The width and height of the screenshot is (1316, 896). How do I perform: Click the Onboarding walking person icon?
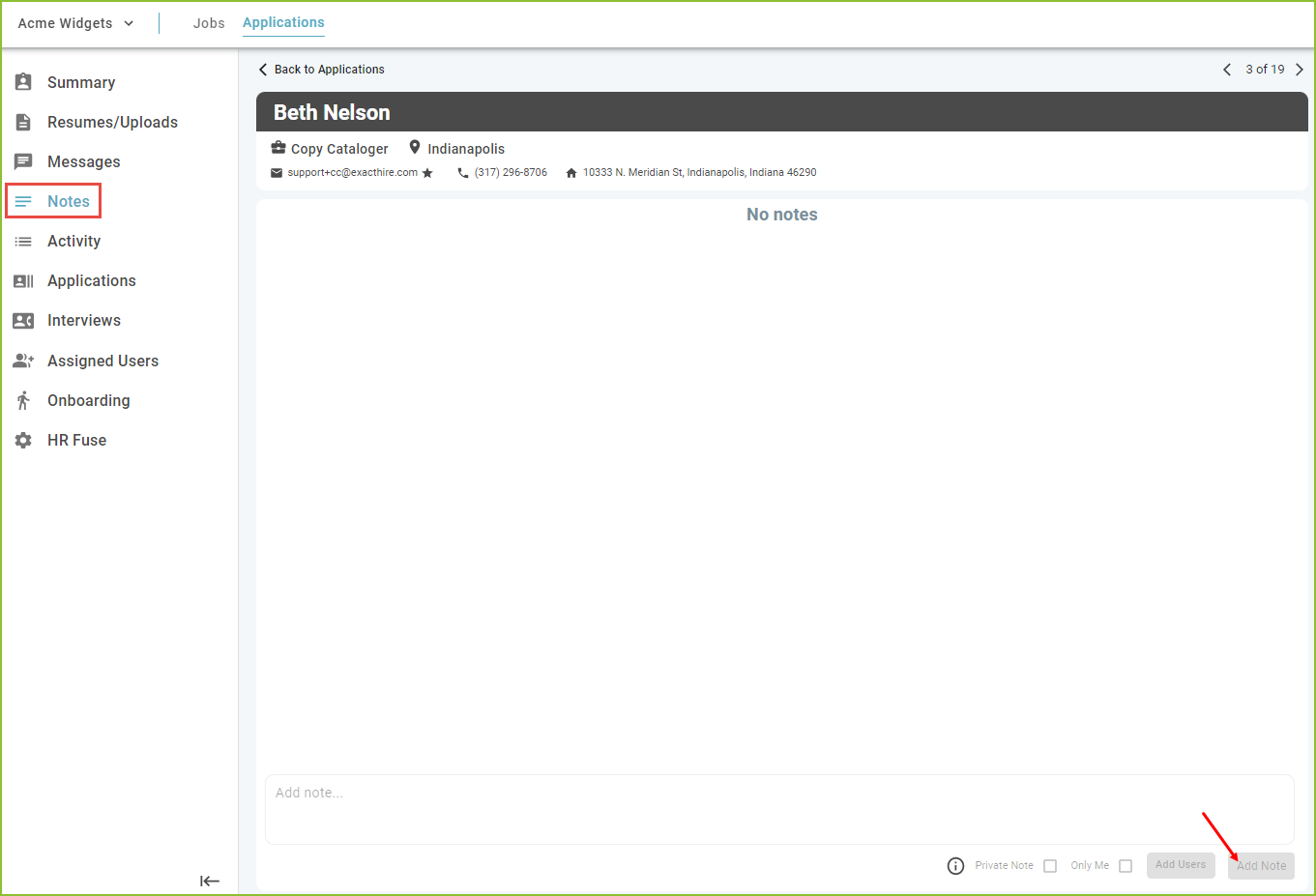(x=23, y=400)
